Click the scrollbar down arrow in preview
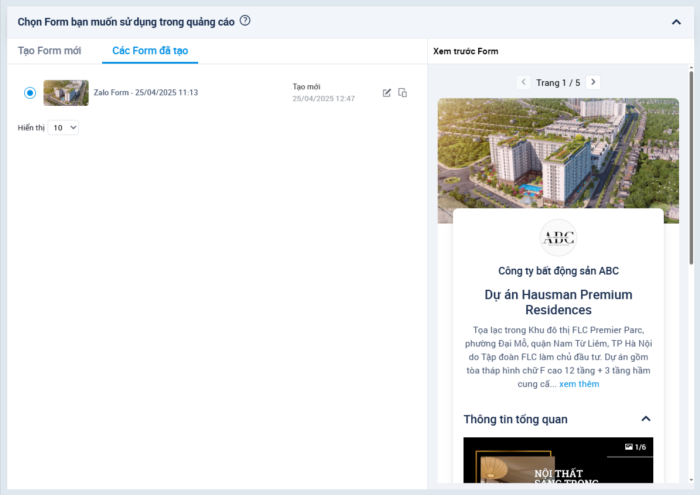The height and width of the screenshot is (495, 700). coord(691,480)
